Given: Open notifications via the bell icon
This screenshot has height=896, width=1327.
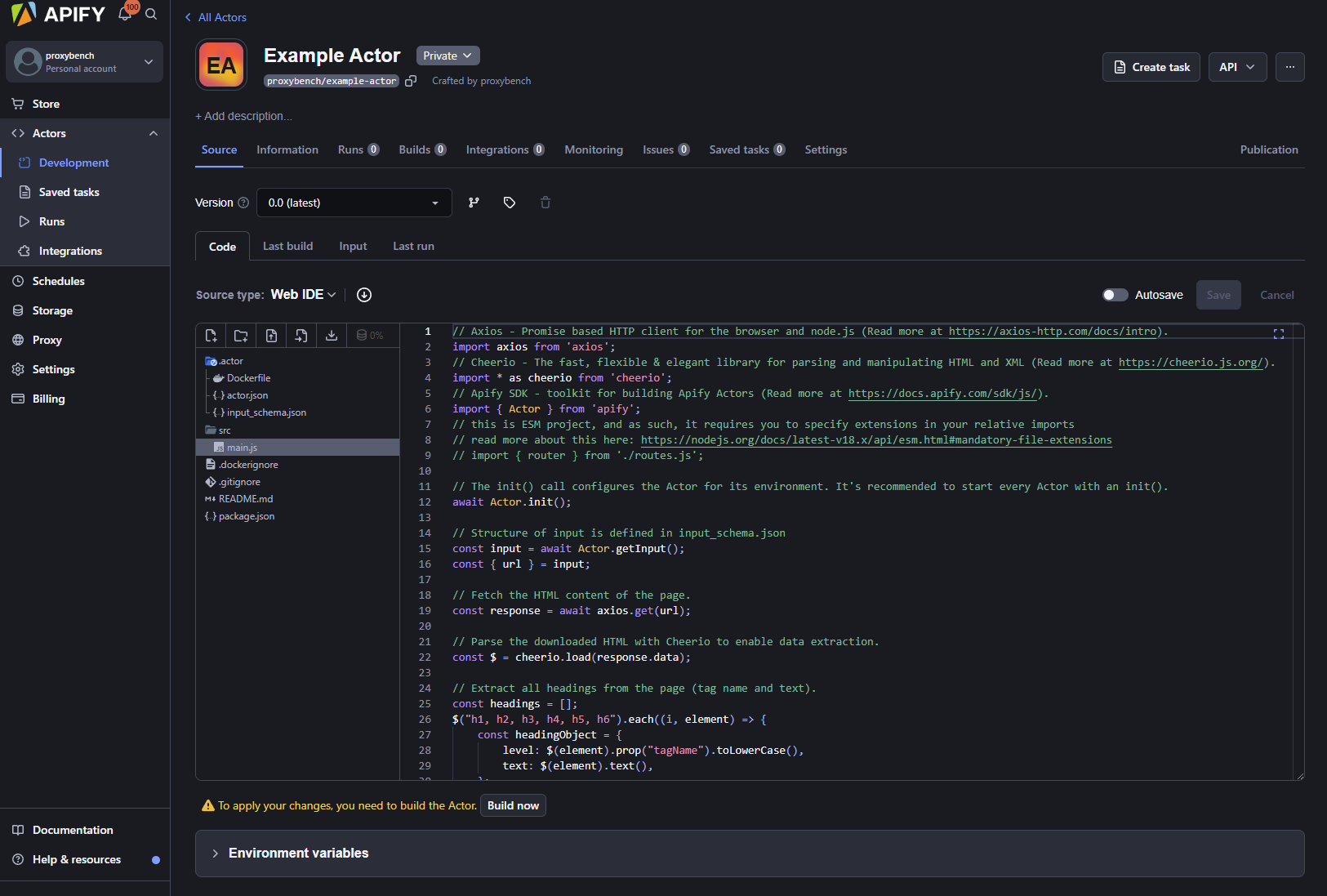Looking at the screenshot, I should pos(125,14).
